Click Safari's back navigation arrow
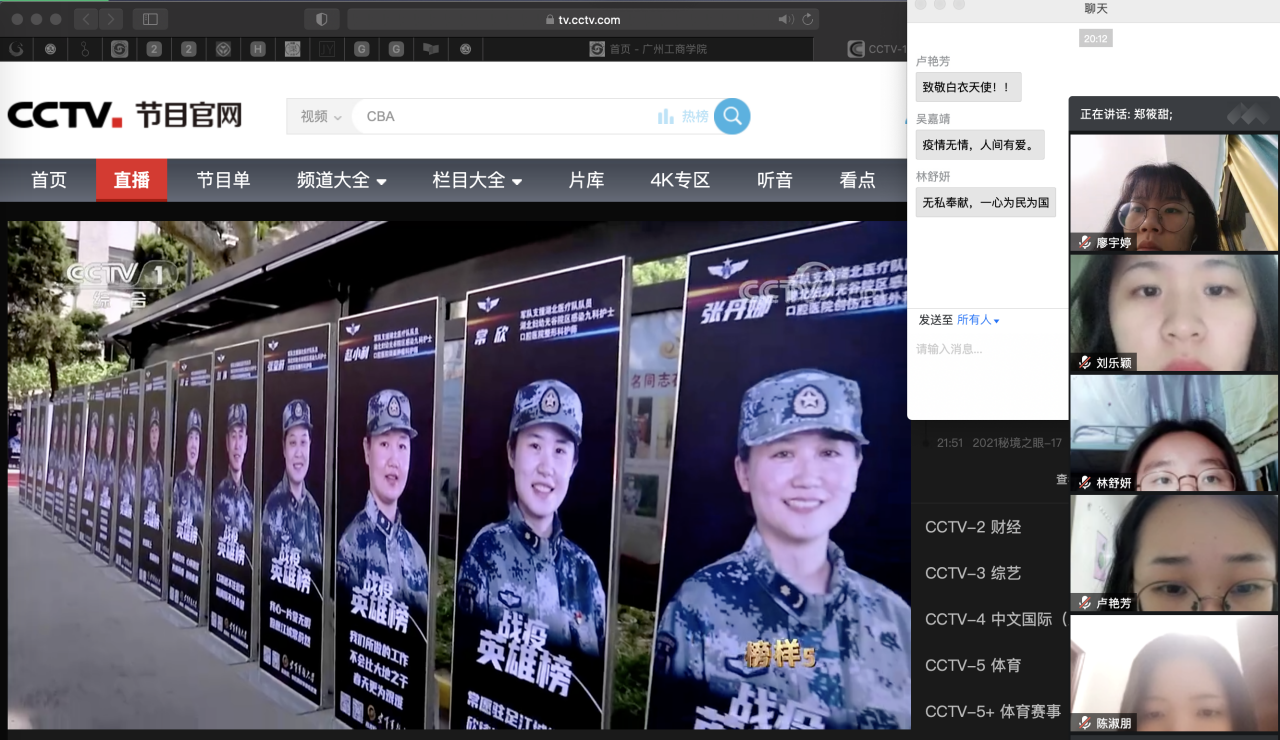This screenshot has height=740, width=1280. point(86,19)
